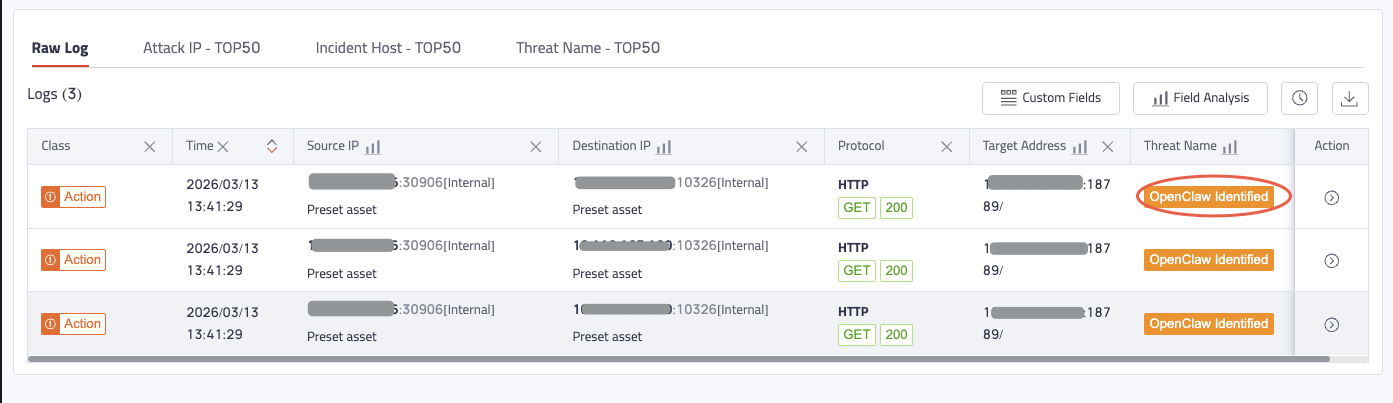Click the Field Analysis button
Viewport: 1393px width, 403px height.
1200,98
